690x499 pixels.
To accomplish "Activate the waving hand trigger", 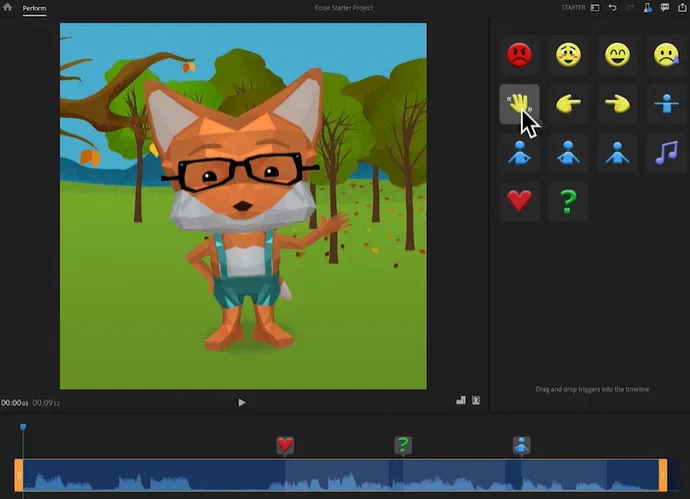I will coord(520,103).
